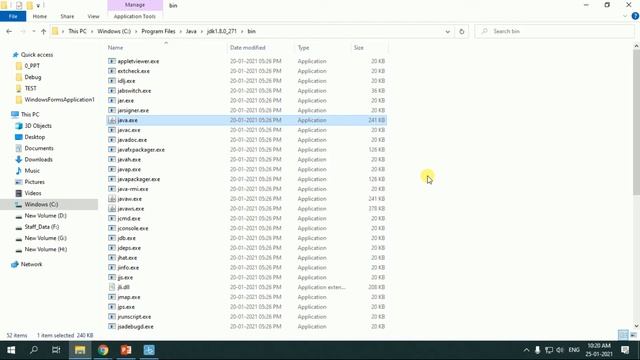
Task: Go up one folder level
Action: coord(44,31)
